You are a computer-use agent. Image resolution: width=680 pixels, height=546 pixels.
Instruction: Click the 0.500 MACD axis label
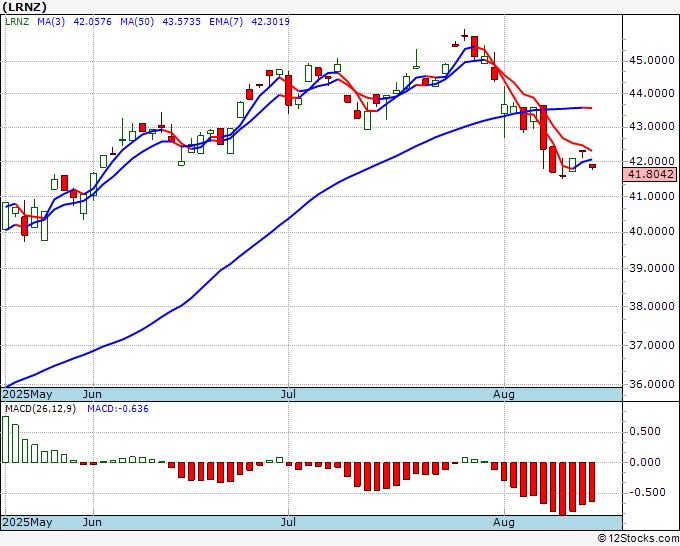pos(645,431)
